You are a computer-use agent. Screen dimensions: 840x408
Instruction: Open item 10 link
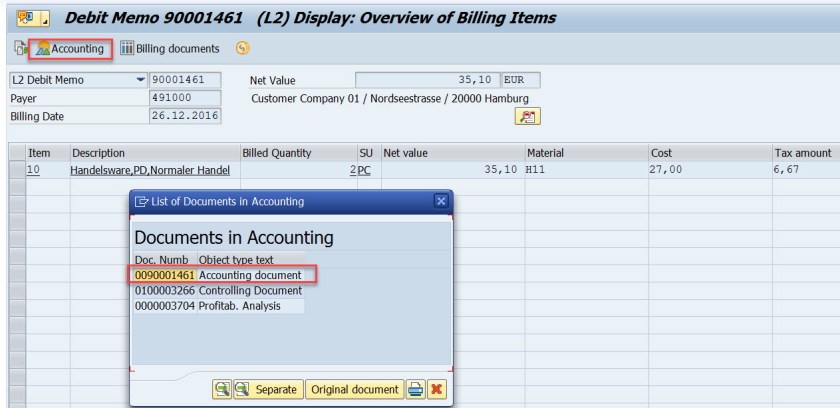(x=34, y=170)
